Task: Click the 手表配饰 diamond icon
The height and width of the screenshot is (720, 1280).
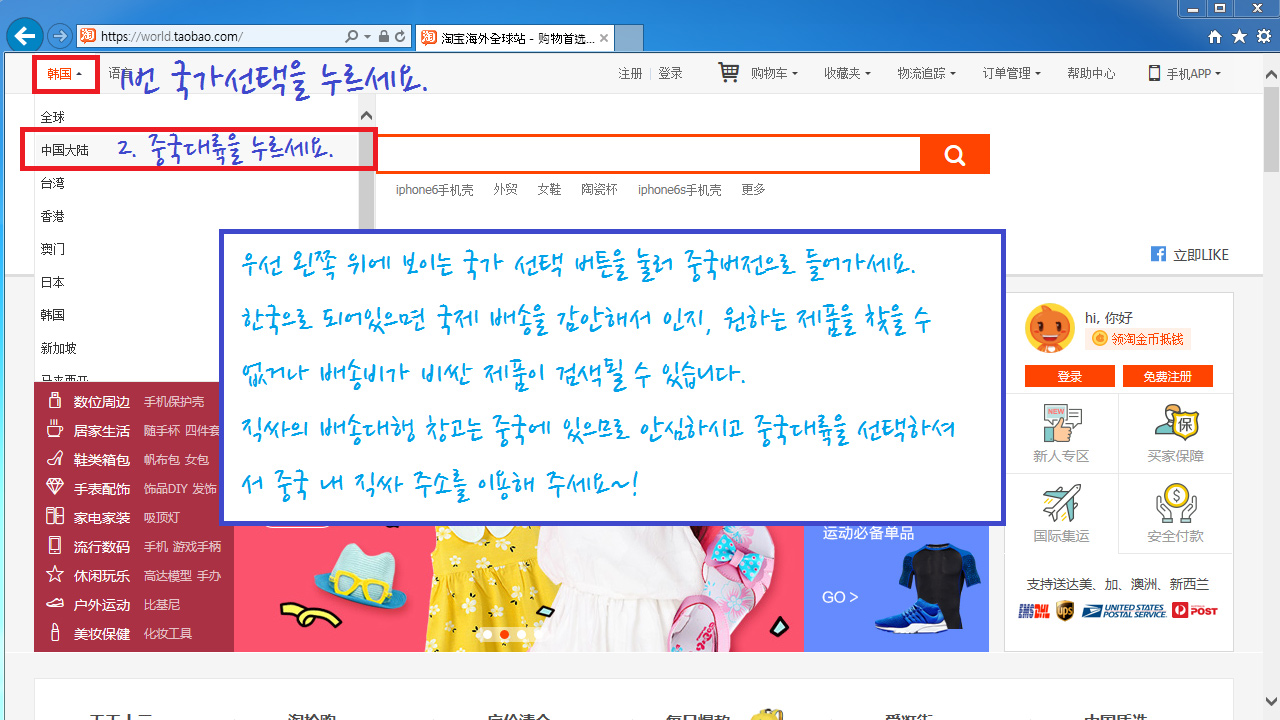Action: pos(55,488)
